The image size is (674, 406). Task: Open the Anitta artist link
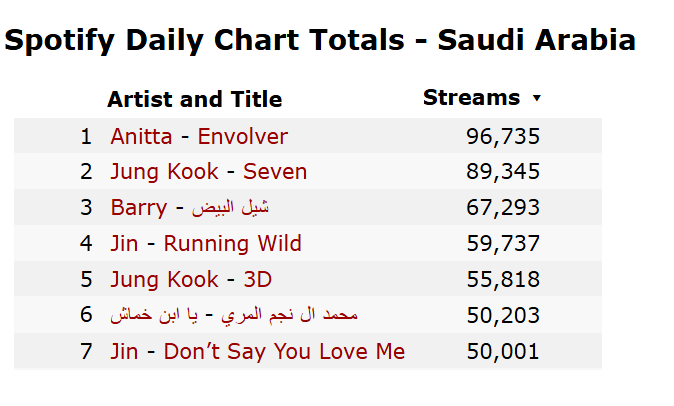141,137
